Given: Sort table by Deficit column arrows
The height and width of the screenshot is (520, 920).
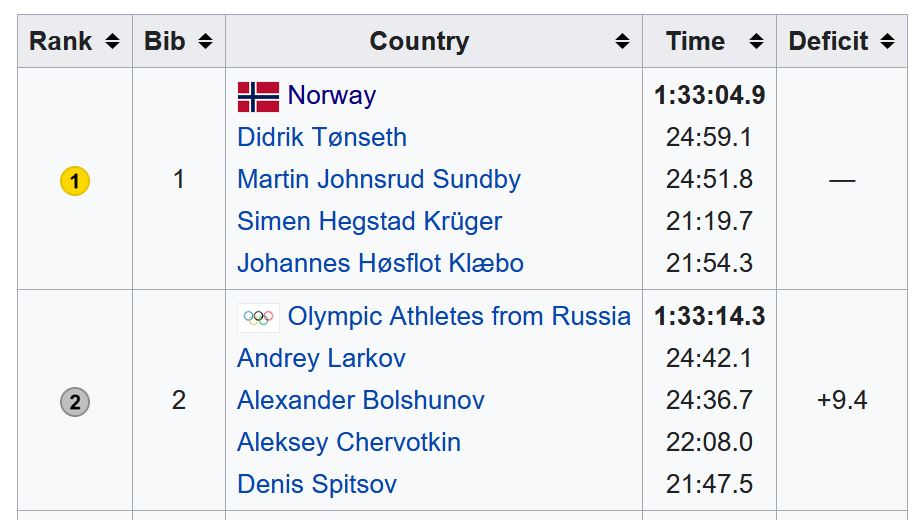Looking at the screenshot, I should tap(887, 42).
